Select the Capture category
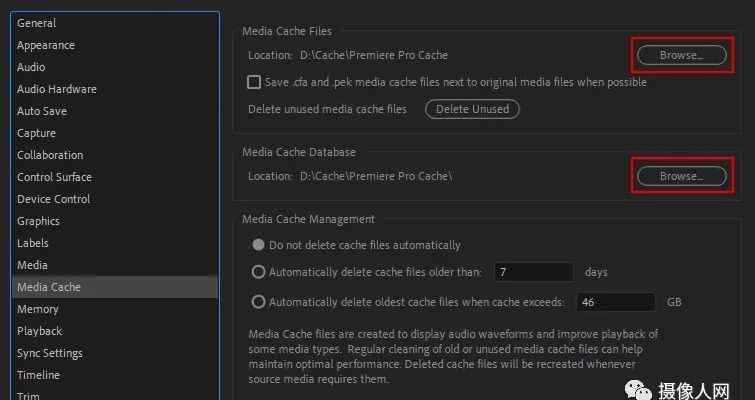This screenshot has width=755, height=400. point(37,133)
